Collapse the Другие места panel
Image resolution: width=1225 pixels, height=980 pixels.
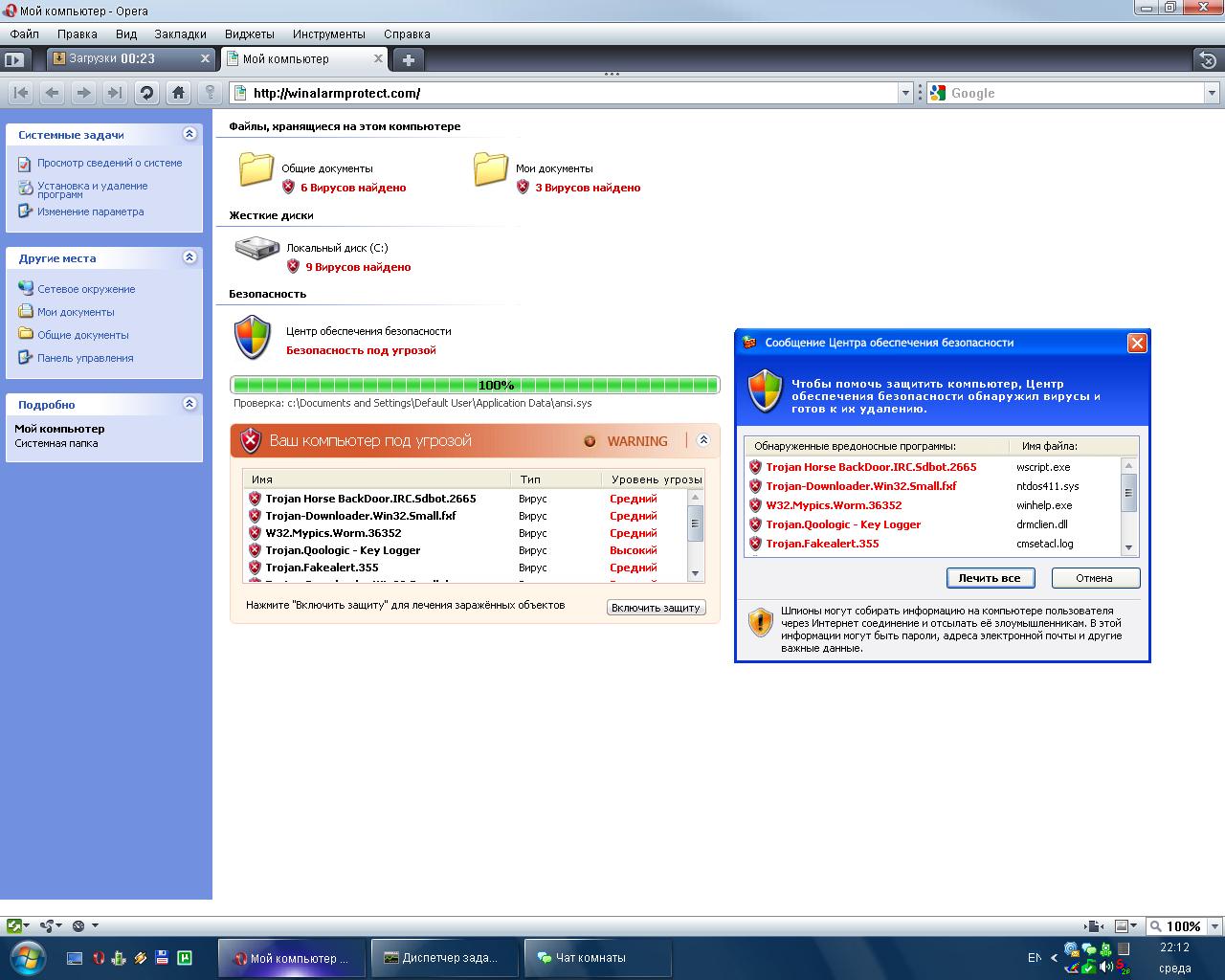189,257
